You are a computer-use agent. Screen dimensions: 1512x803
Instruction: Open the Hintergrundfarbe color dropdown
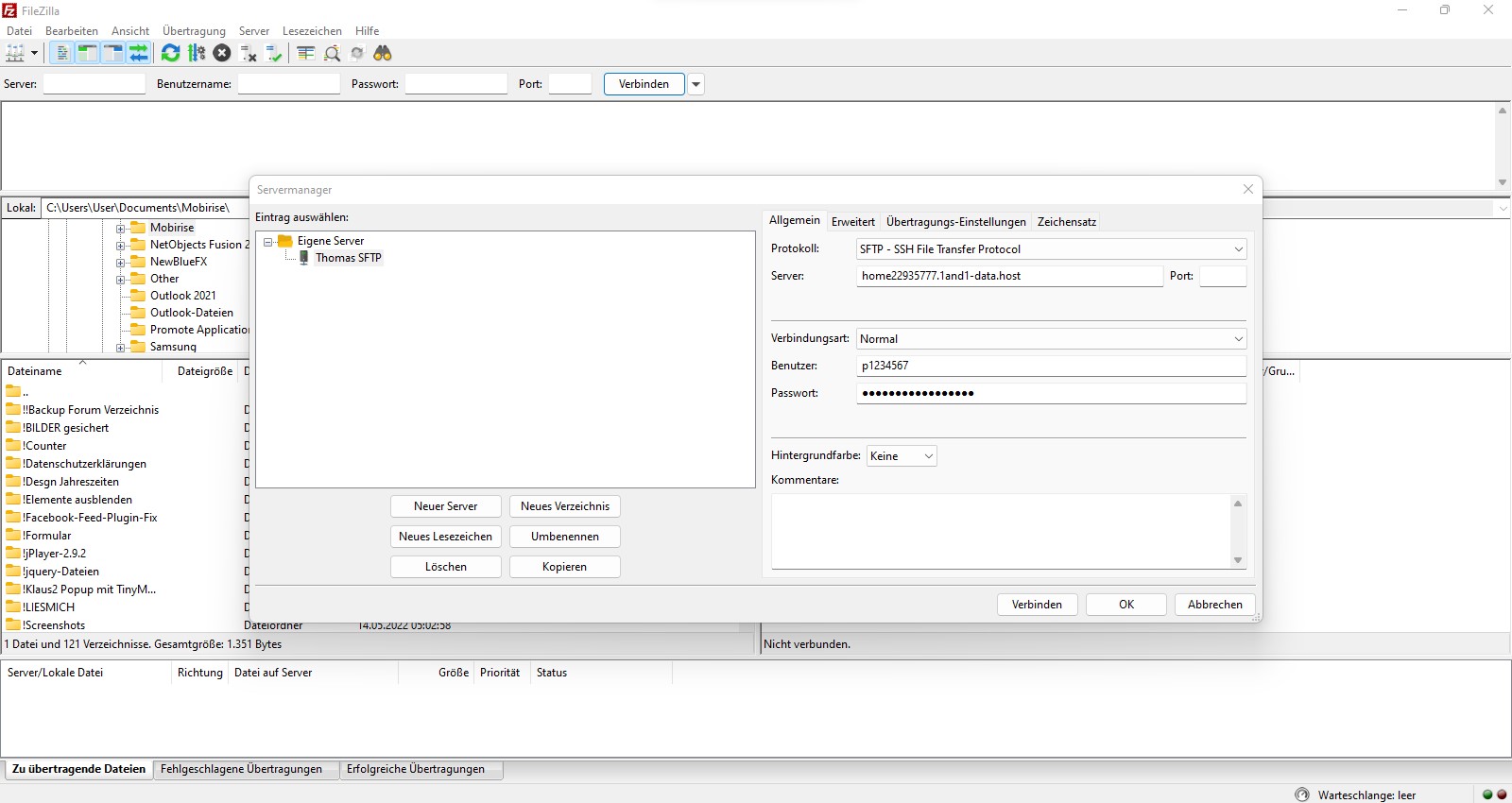pyautogui.click(x=902, y=456)
